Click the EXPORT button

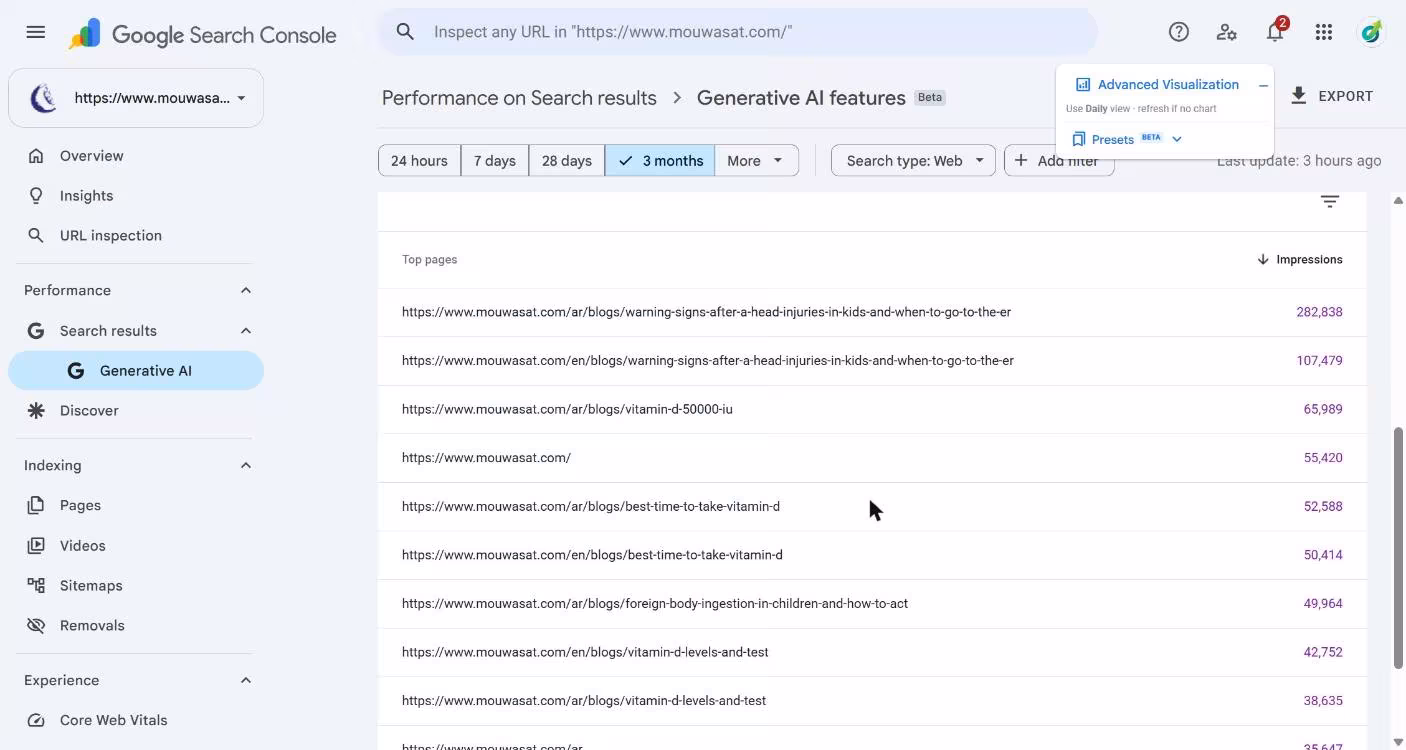click(x=1332, y=96)
